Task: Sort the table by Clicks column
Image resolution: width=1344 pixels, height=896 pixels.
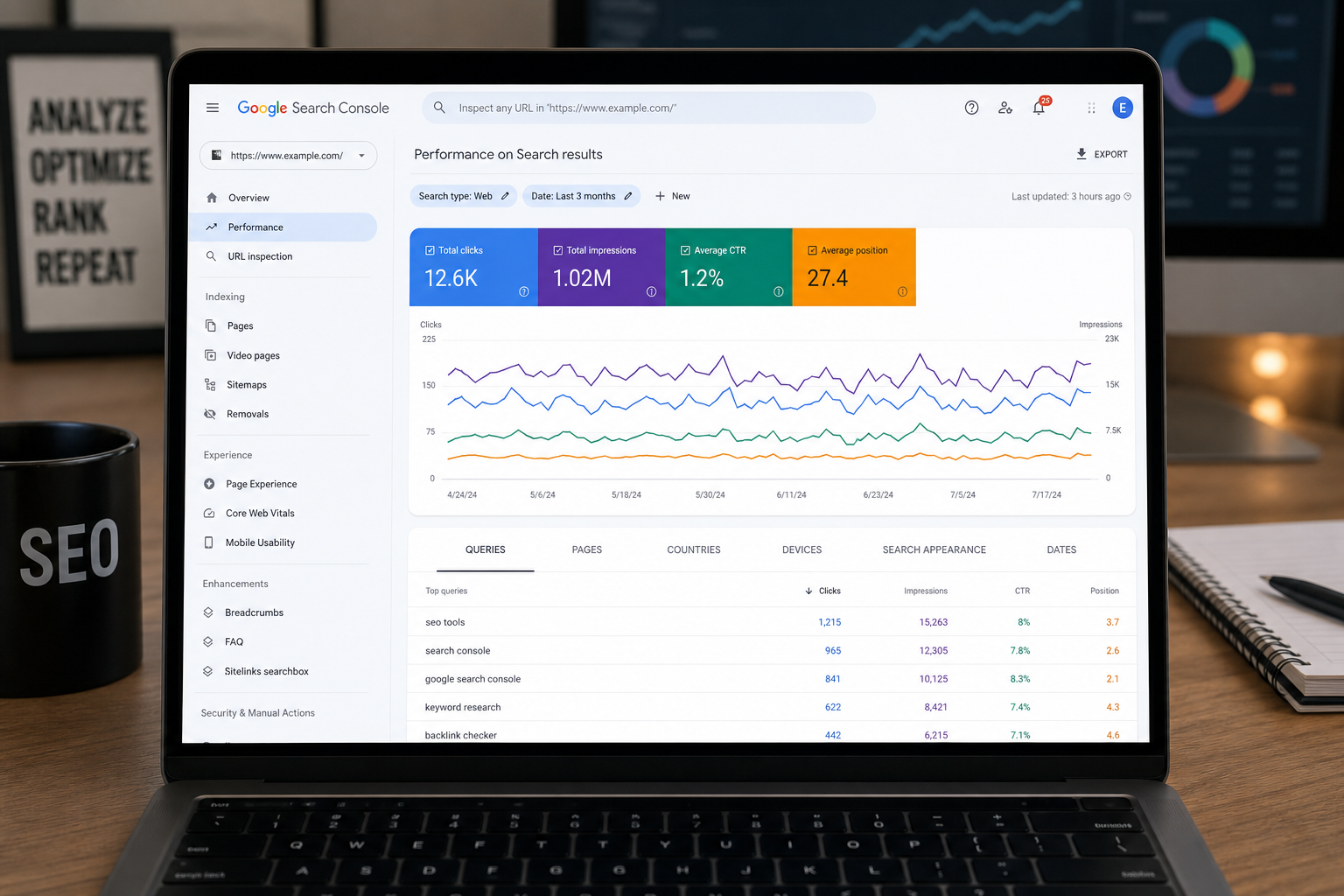Action: [822, 591]
